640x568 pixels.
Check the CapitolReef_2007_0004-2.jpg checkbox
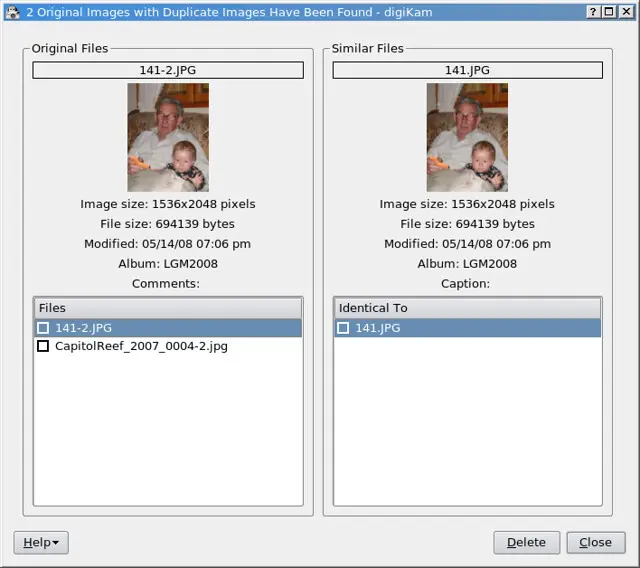[x=43, y=346]
